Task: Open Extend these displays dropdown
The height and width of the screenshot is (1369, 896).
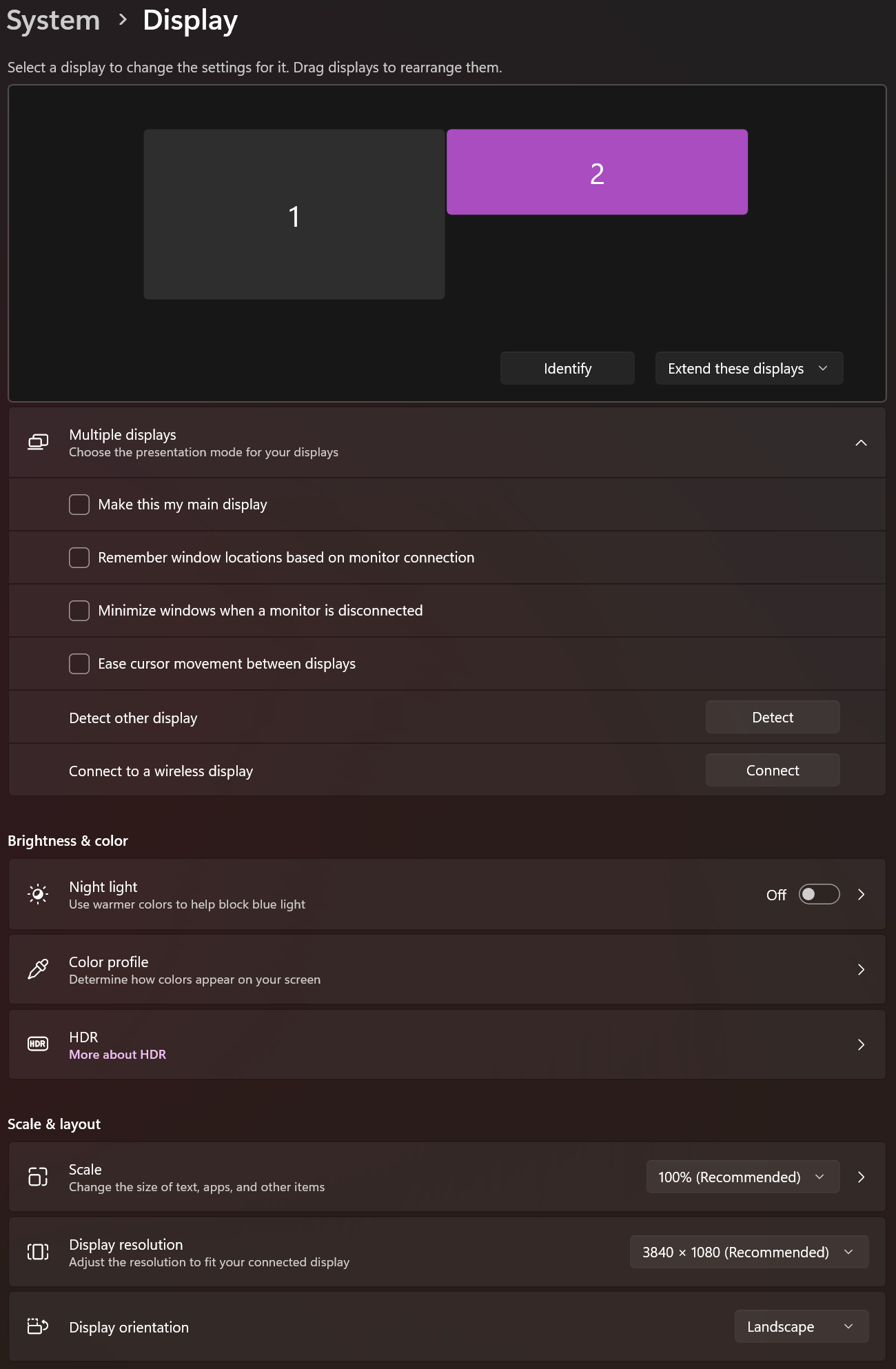Action: [x=749, y=369]
